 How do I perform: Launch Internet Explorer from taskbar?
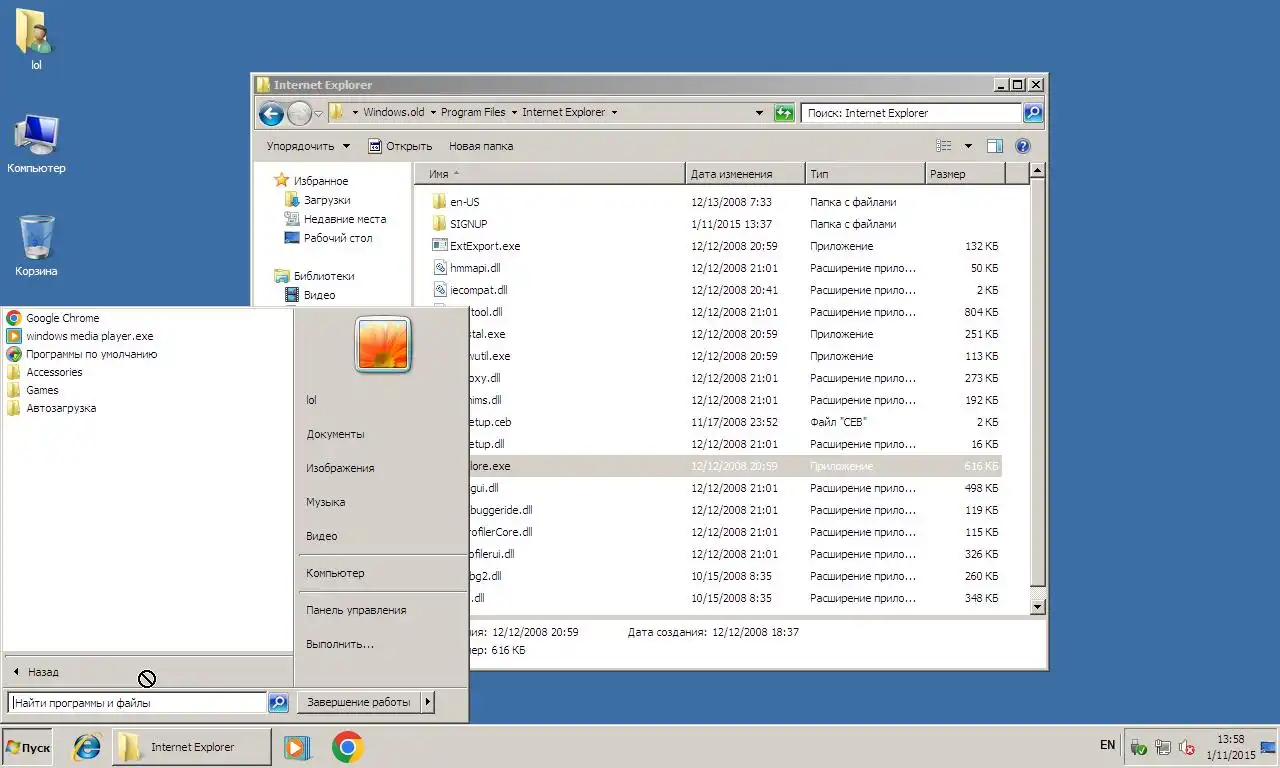point(87,747)
